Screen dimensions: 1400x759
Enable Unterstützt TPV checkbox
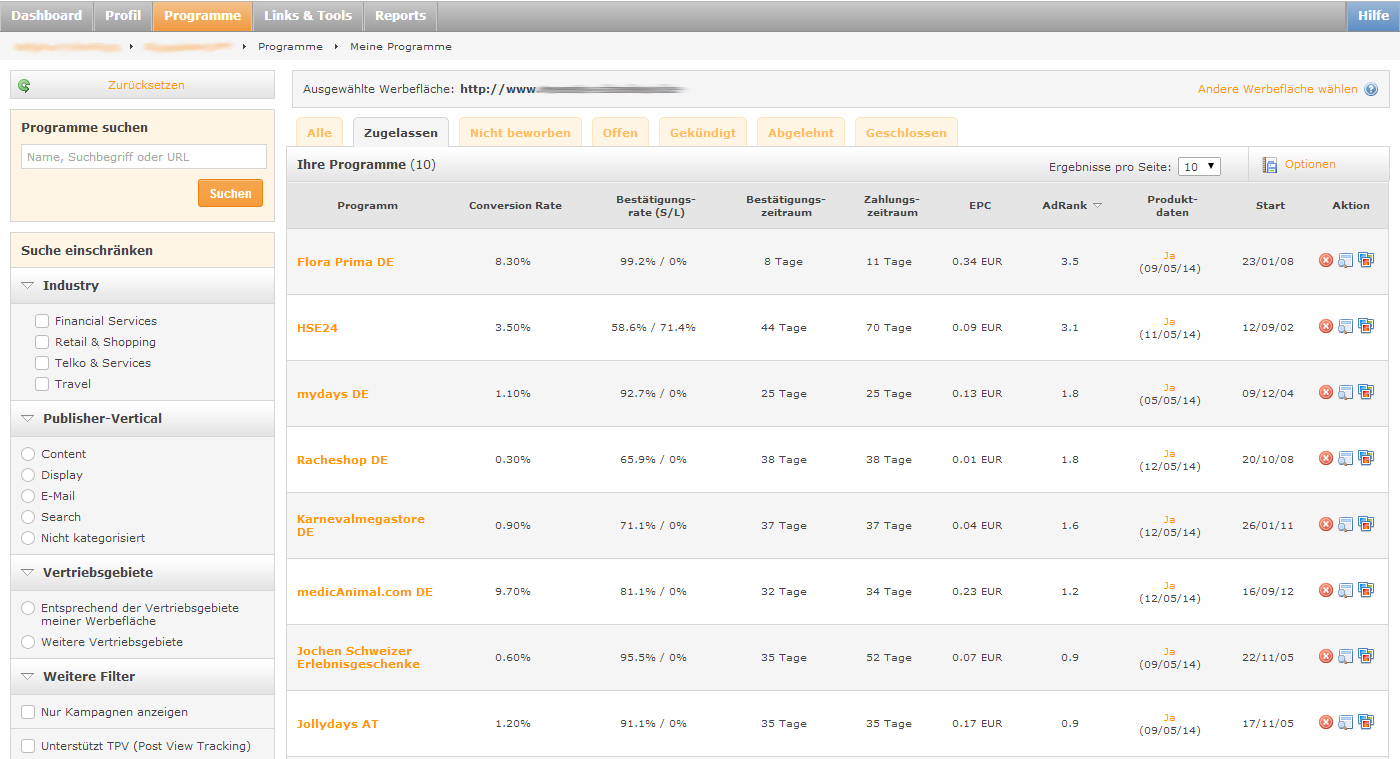click(x=28, y=746)
